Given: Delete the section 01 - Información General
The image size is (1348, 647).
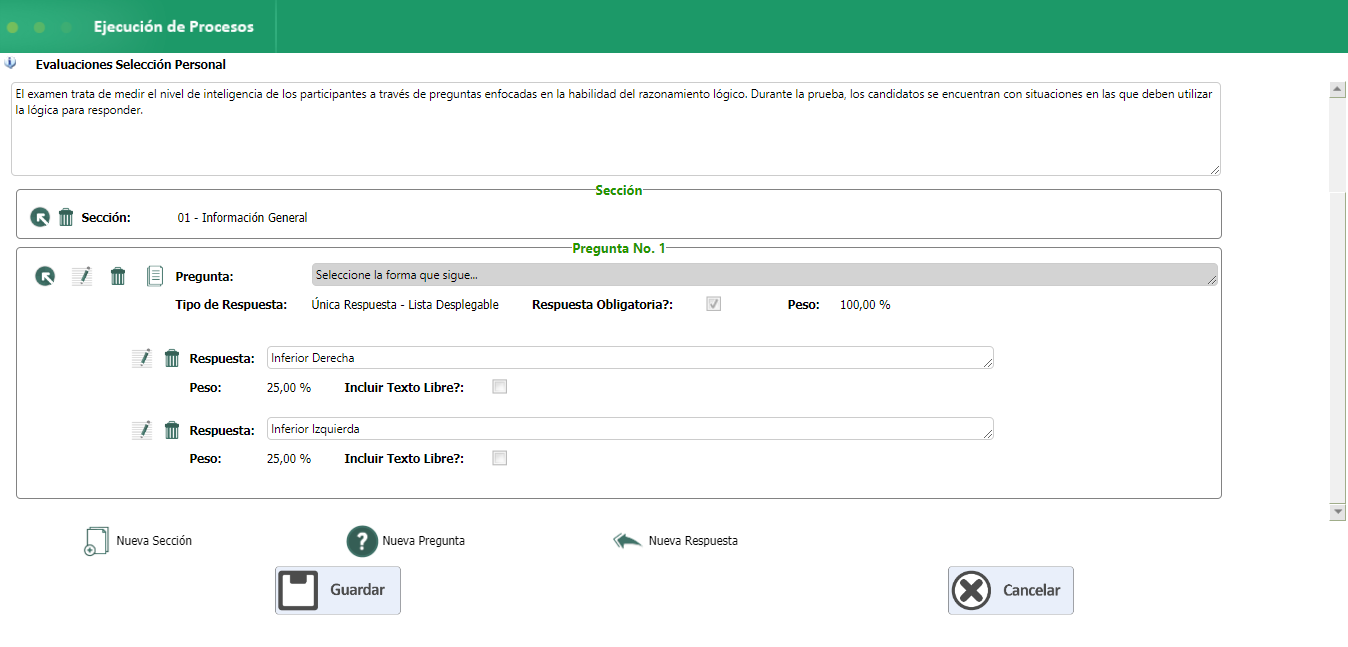Looking at the screenshot, I should [66, 217].
